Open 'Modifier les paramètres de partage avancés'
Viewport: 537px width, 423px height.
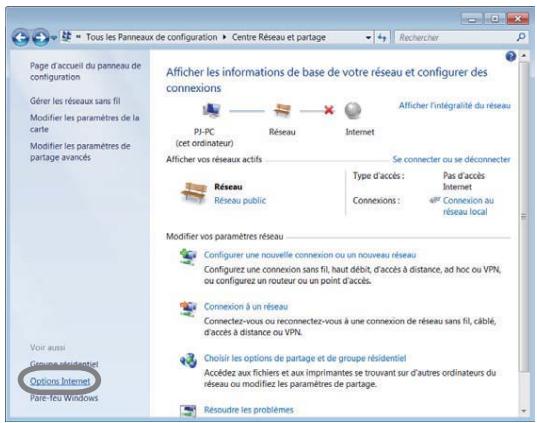pyautogui.click(x=80, y=151)
